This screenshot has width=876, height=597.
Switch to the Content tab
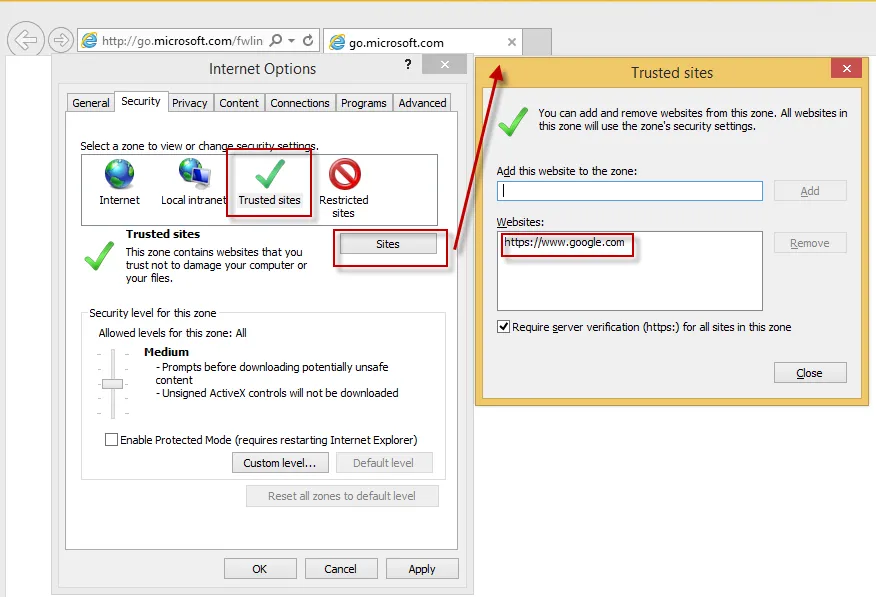click(x=239, y=103)
